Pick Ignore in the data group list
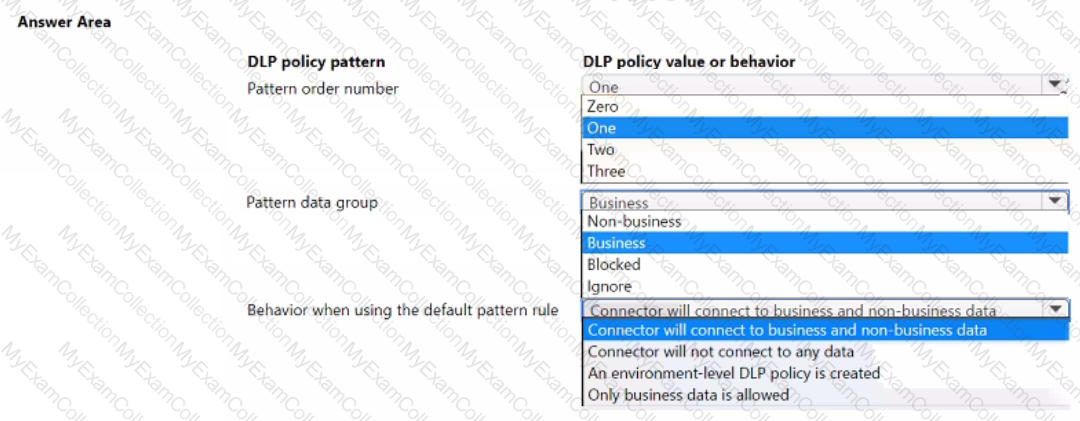Image resolution: width=1080 pixels, height=421 pixels. [x=609, y=286]
